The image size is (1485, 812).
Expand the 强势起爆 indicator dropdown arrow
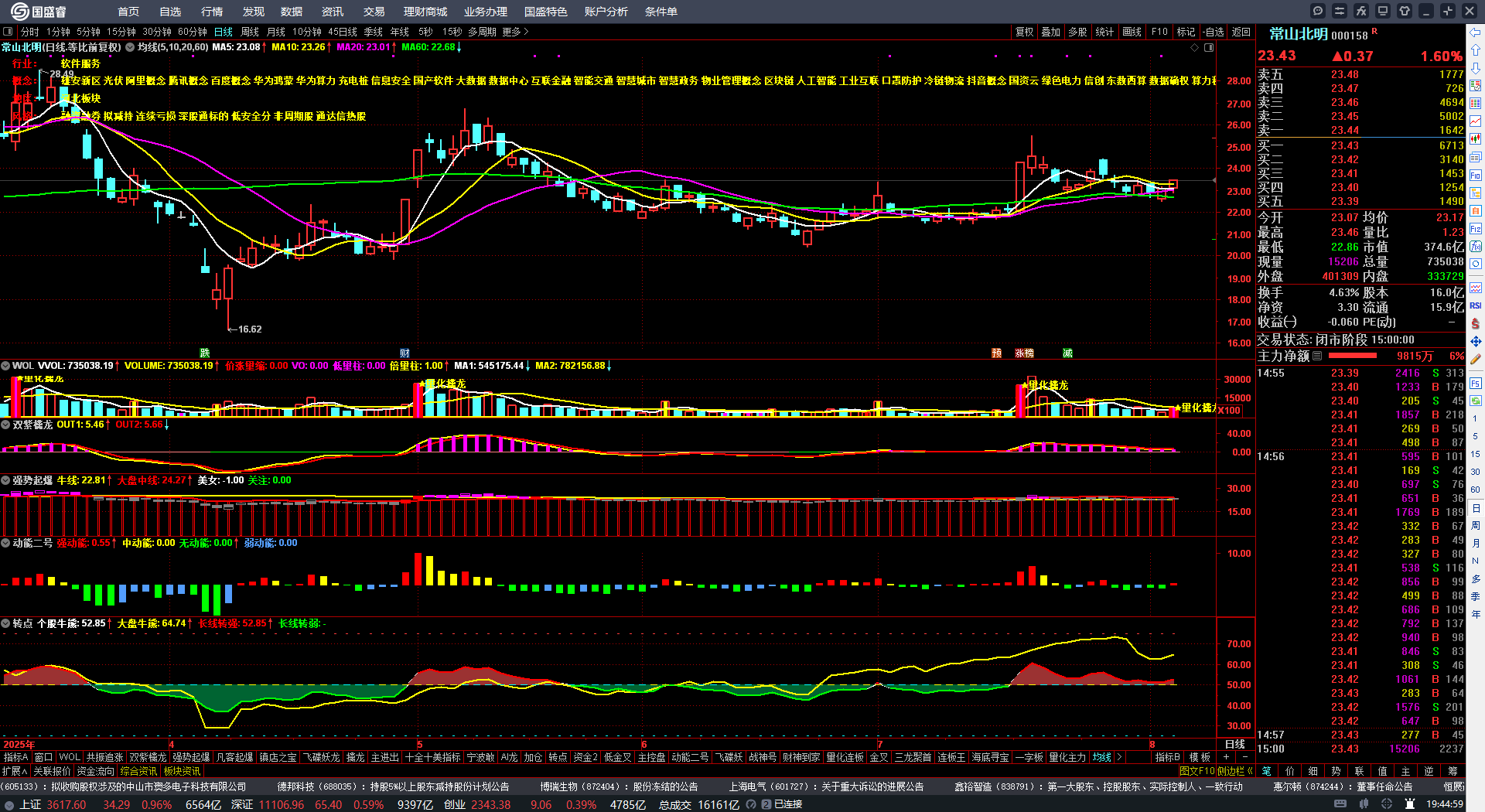tap(5, 480)
